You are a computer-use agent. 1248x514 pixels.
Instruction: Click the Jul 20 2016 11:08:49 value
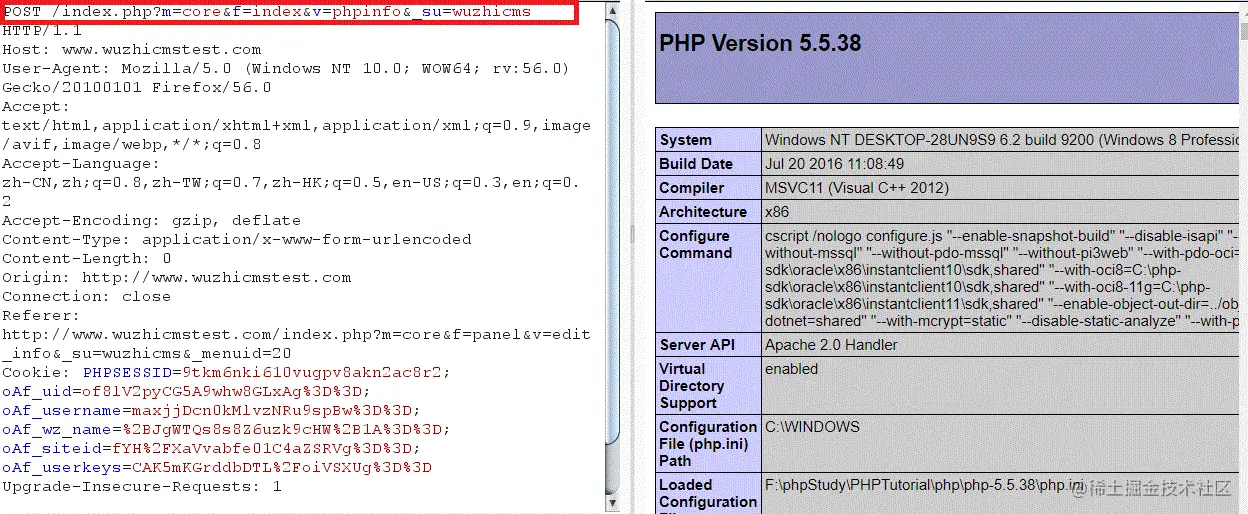tap(834, 164)
